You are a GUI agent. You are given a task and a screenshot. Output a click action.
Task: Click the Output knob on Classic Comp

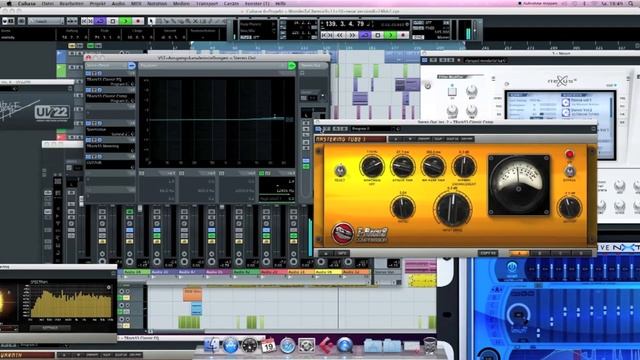pyautogui.click(x=570, y=207)
